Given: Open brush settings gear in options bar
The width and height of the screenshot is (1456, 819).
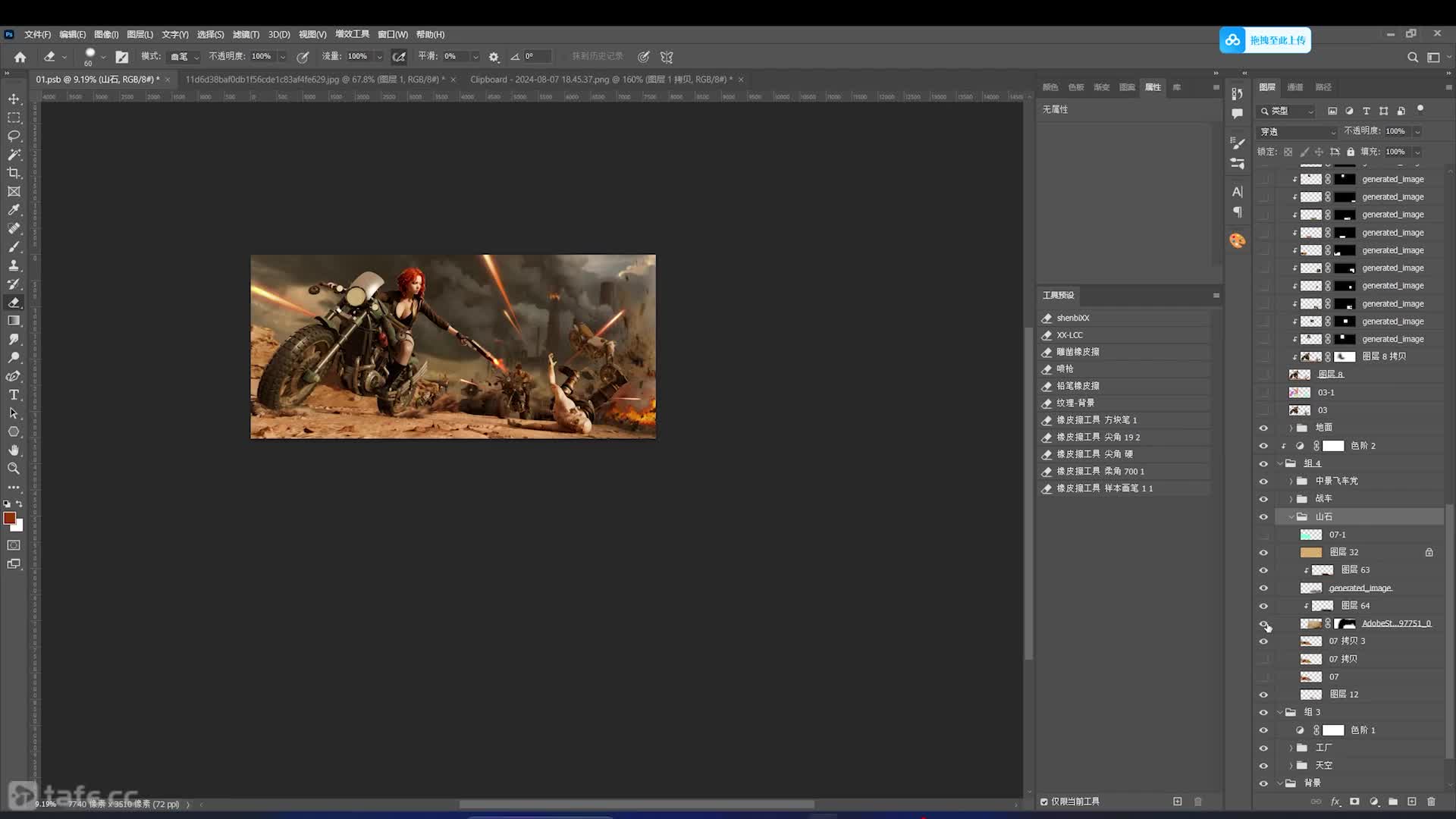Looking at the screenshot, I should (494, 57).
